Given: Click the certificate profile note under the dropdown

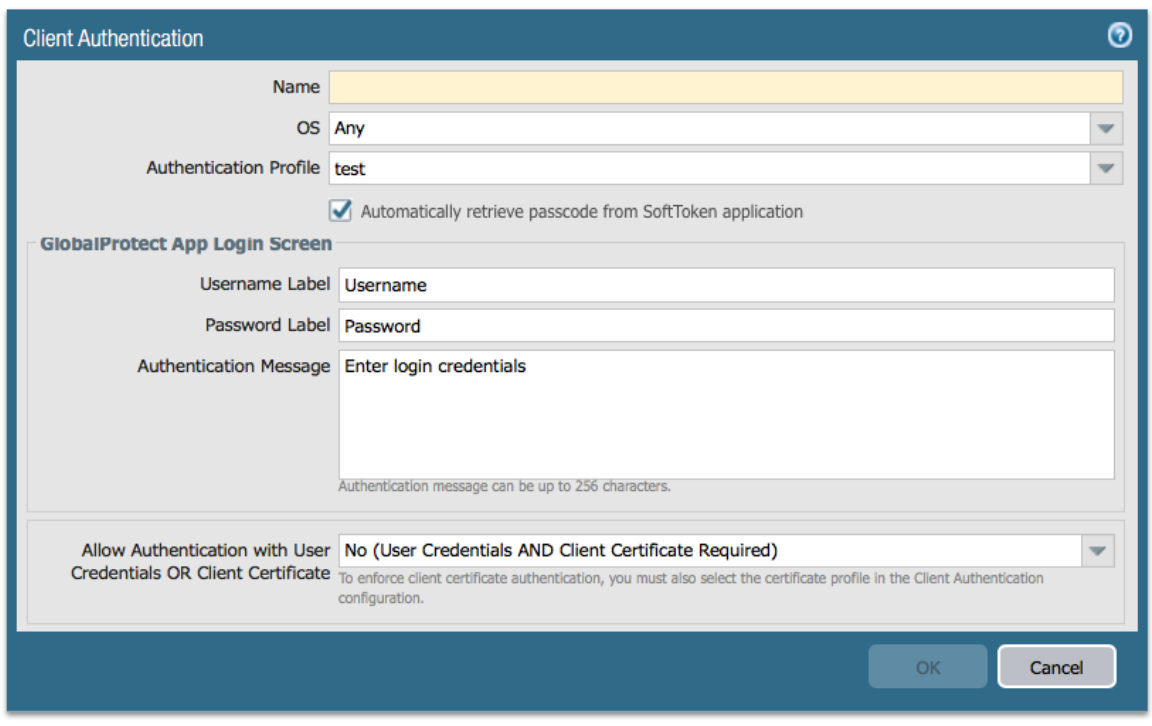Looking at the screenshot, I should coord(690,588).
